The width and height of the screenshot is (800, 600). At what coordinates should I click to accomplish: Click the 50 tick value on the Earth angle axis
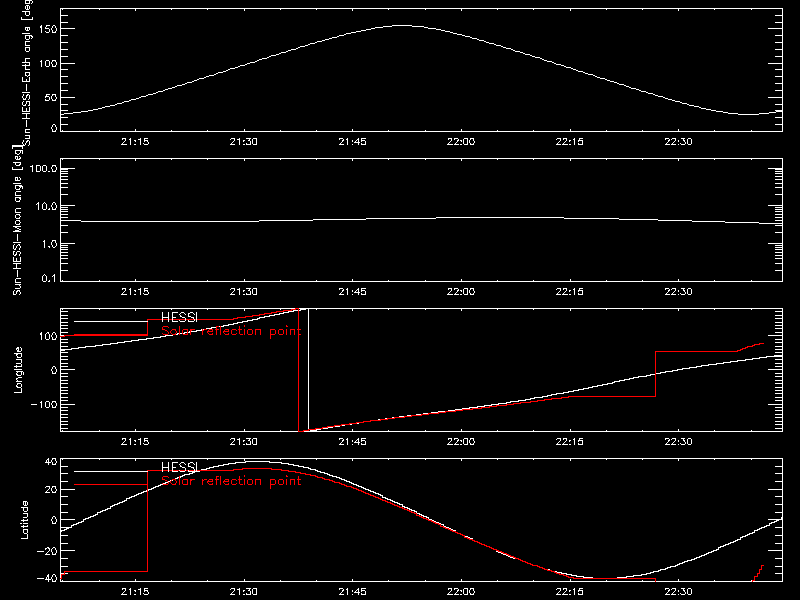click(51, 97)
